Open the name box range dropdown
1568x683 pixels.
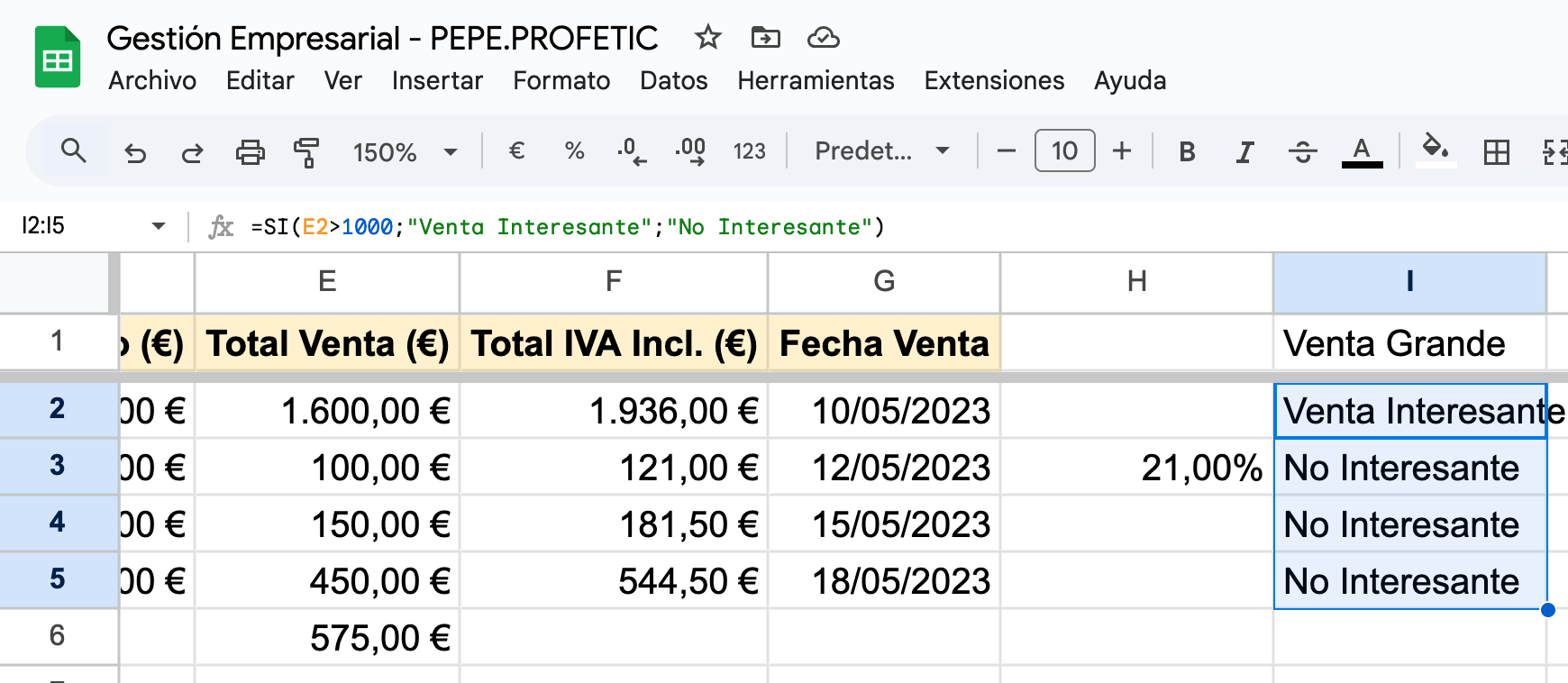pos(159,226)
